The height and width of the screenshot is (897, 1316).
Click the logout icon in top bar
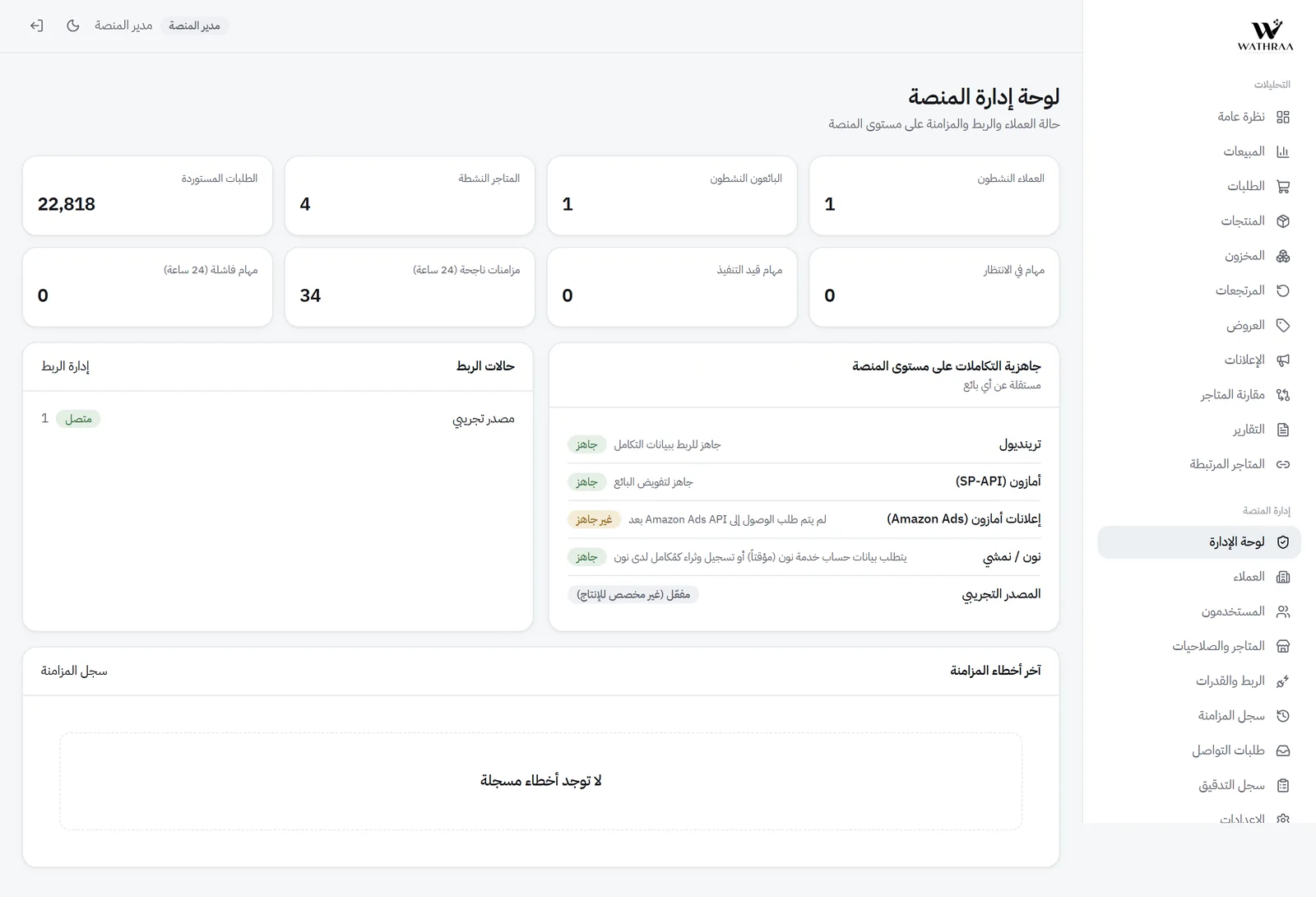[36, 26]
